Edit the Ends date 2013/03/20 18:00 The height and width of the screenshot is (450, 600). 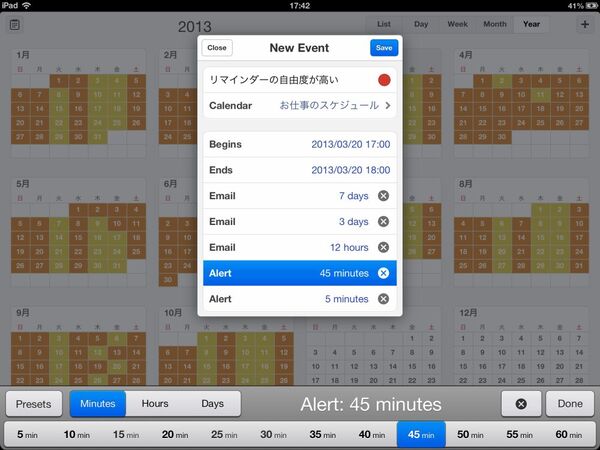pos(300,170)
